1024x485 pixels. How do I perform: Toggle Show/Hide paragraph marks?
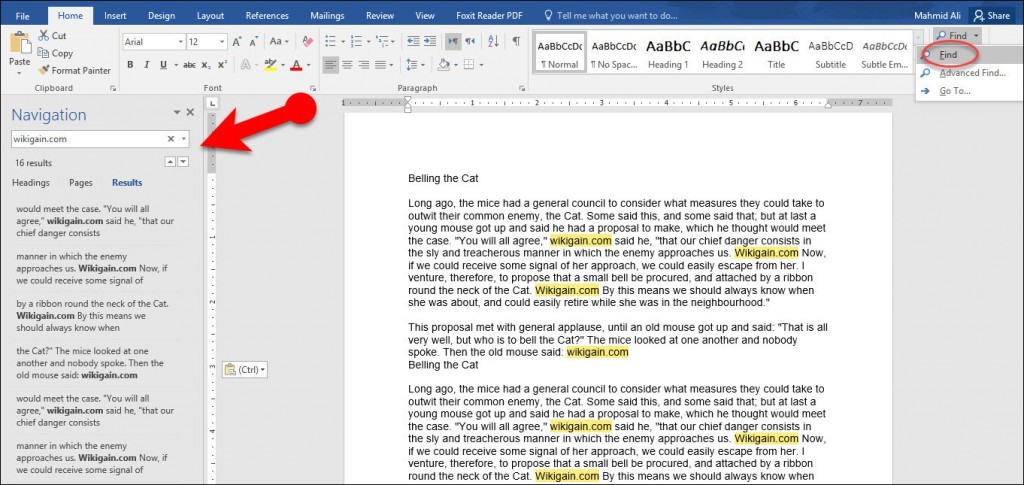coord(516,42)
